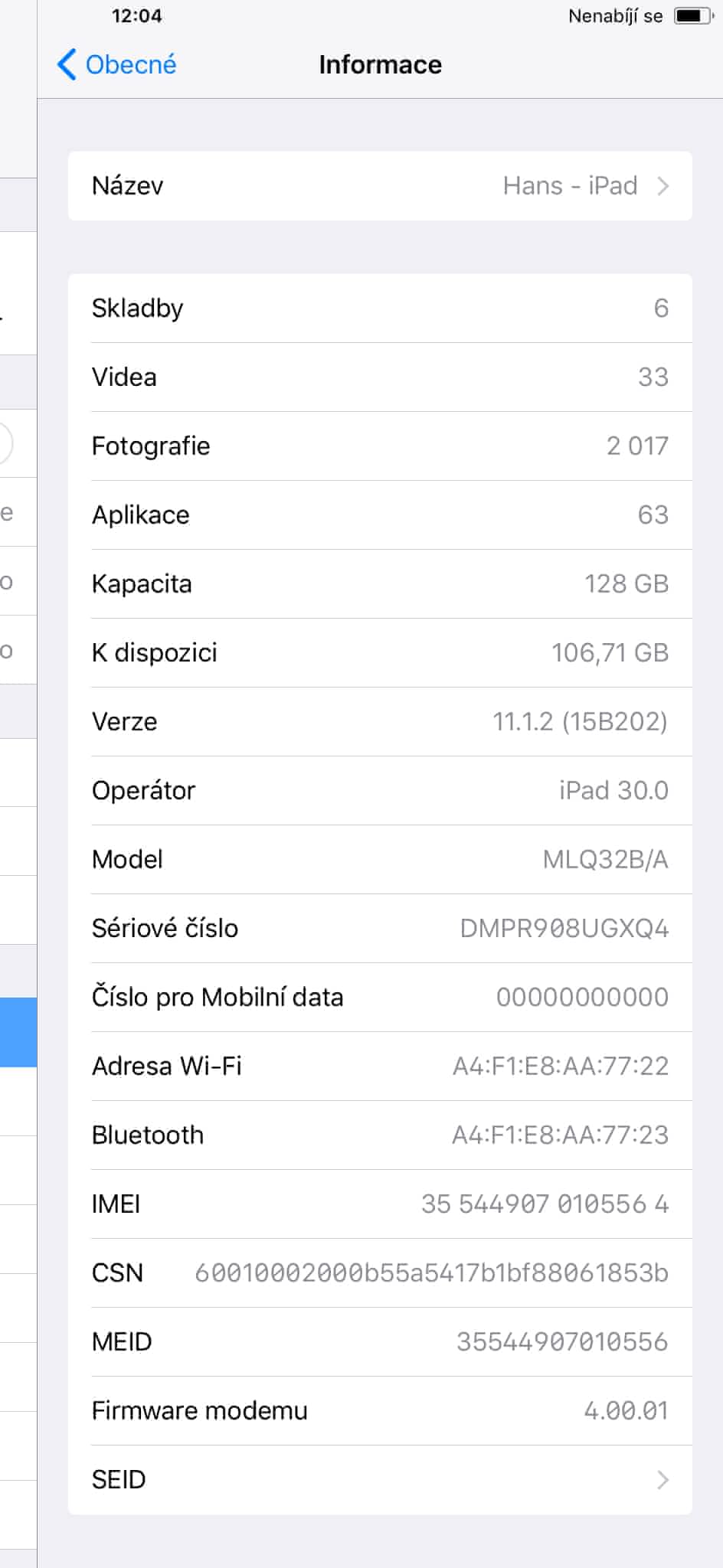723x1568 pixels.
Task: Select the Adresa Wi-Fi row
Action: (380, 1067)
